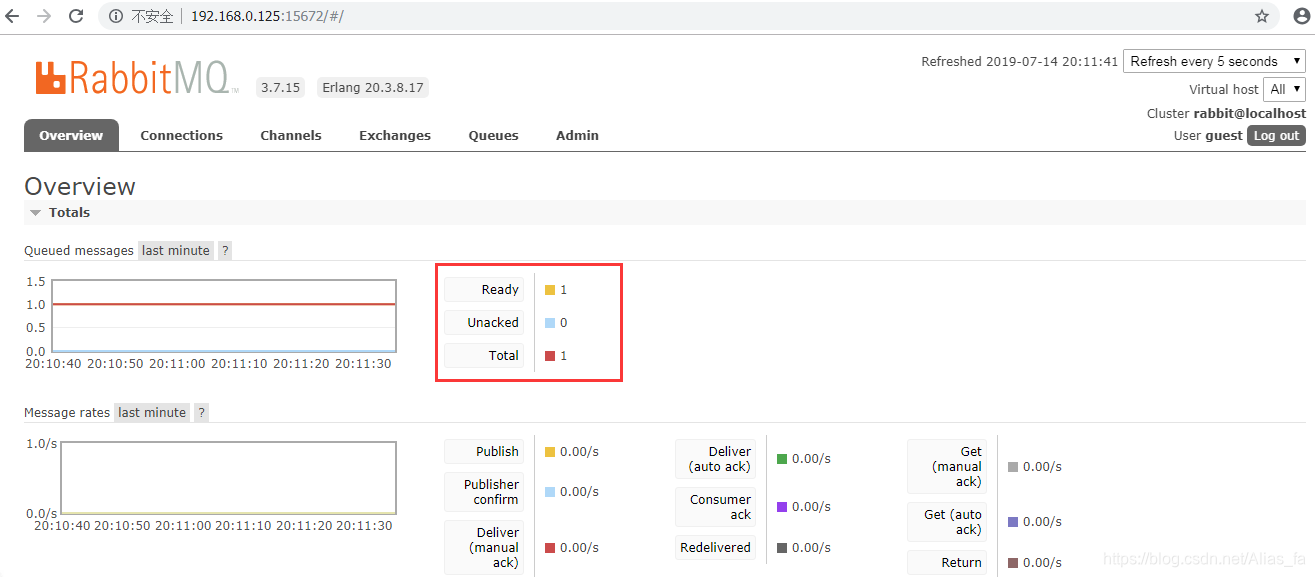Click the brown Return rate swatch
The image size is (1315, 577).
(x=1013, y=563)
